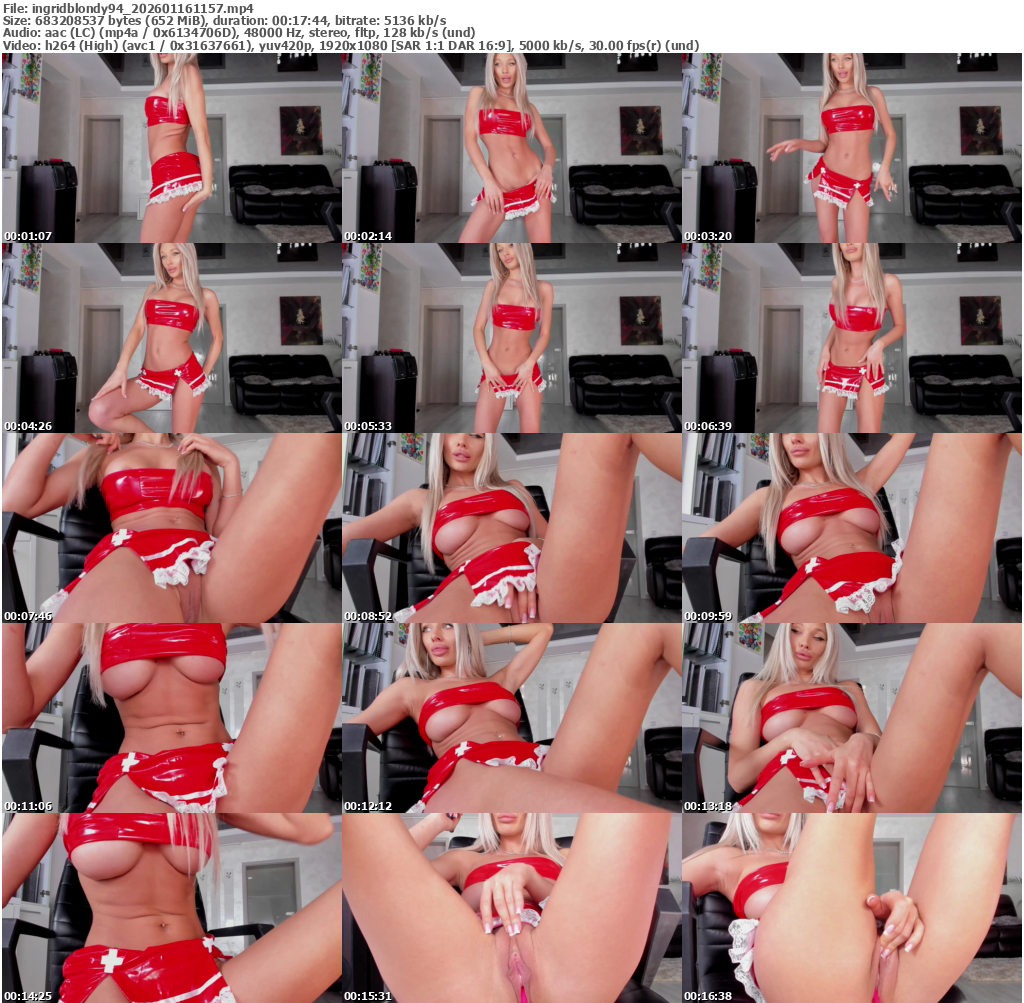Select the frame labeled 00:15:31

coord(511,908)
